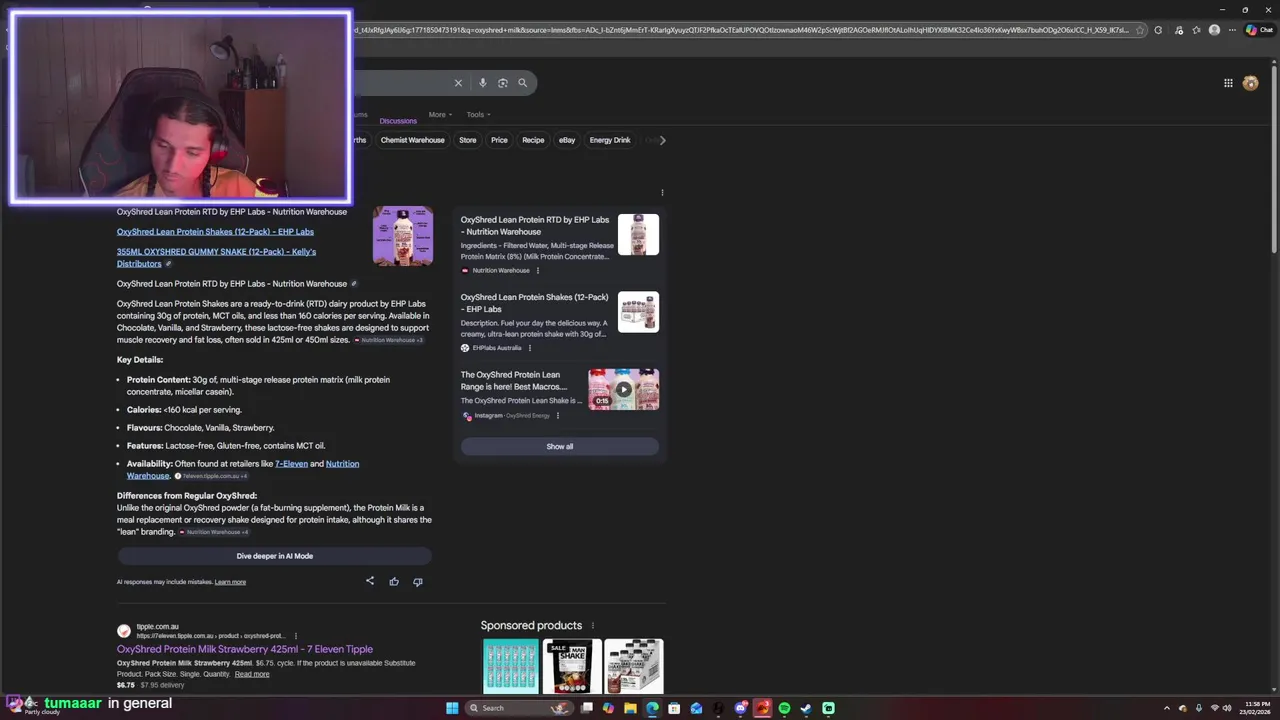Select the Chemist Warehouse chip
The height and width of the screenshot is (720, 1280).
(412, 140)
